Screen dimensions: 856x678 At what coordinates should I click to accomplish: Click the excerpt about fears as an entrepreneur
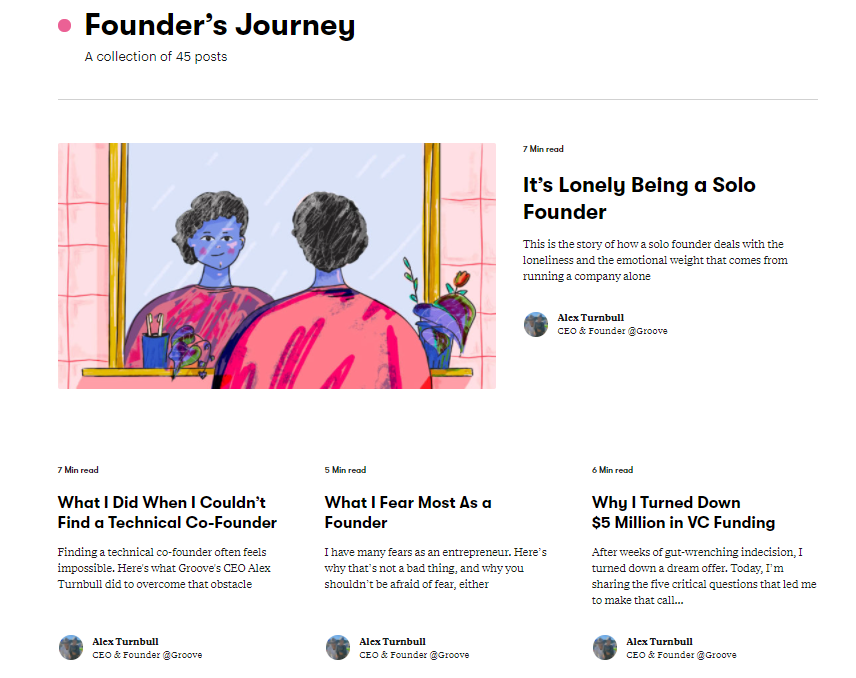[435, 568]
